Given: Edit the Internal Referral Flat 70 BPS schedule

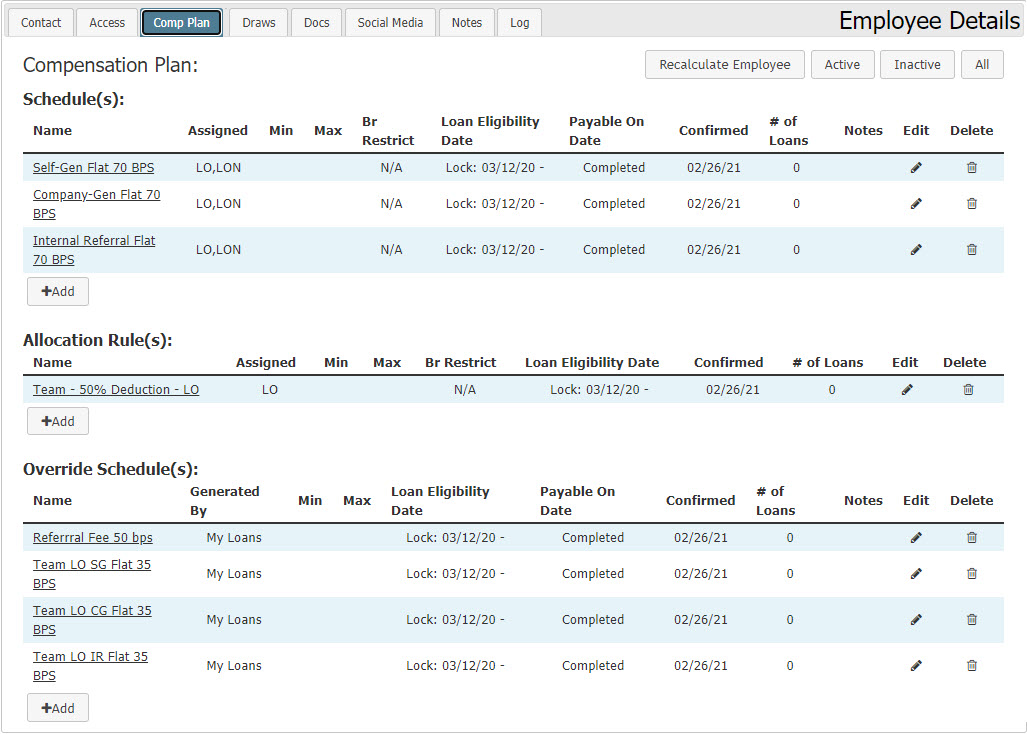Looking at the screenshot, I should point(916,249).
